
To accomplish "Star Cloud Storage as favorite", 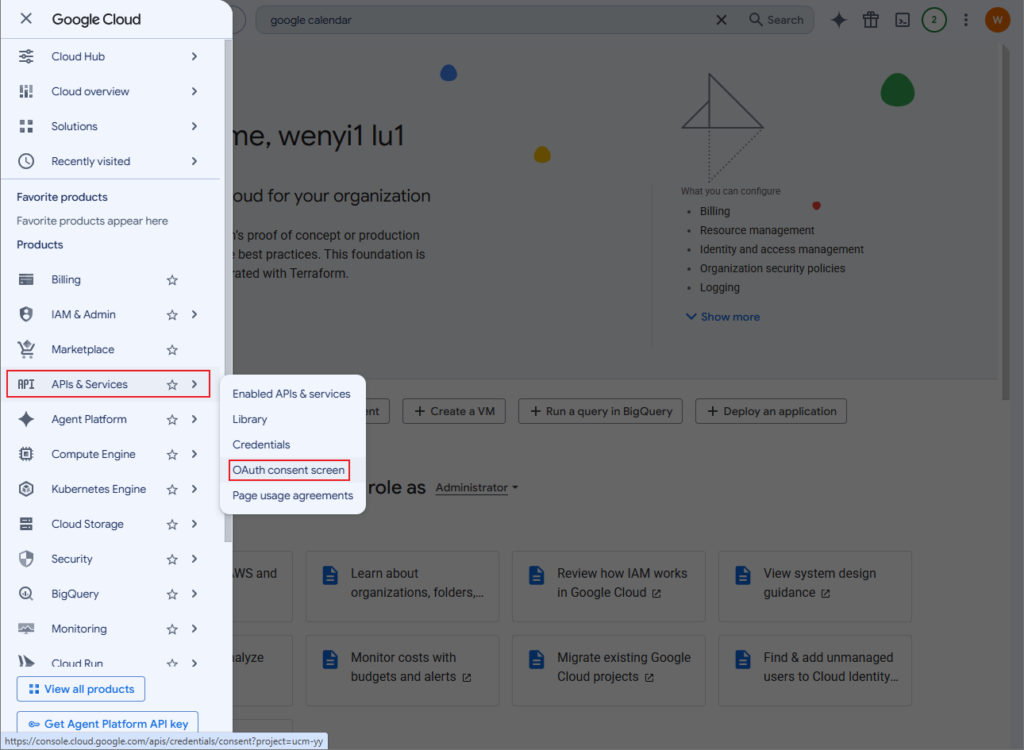I will pos(172,525).
